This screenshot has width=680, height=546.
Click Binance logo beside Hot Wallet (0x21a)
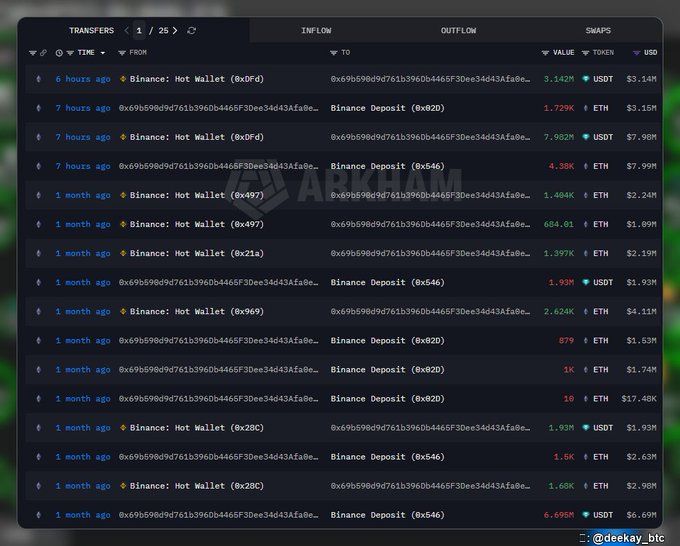click(123, 253)
